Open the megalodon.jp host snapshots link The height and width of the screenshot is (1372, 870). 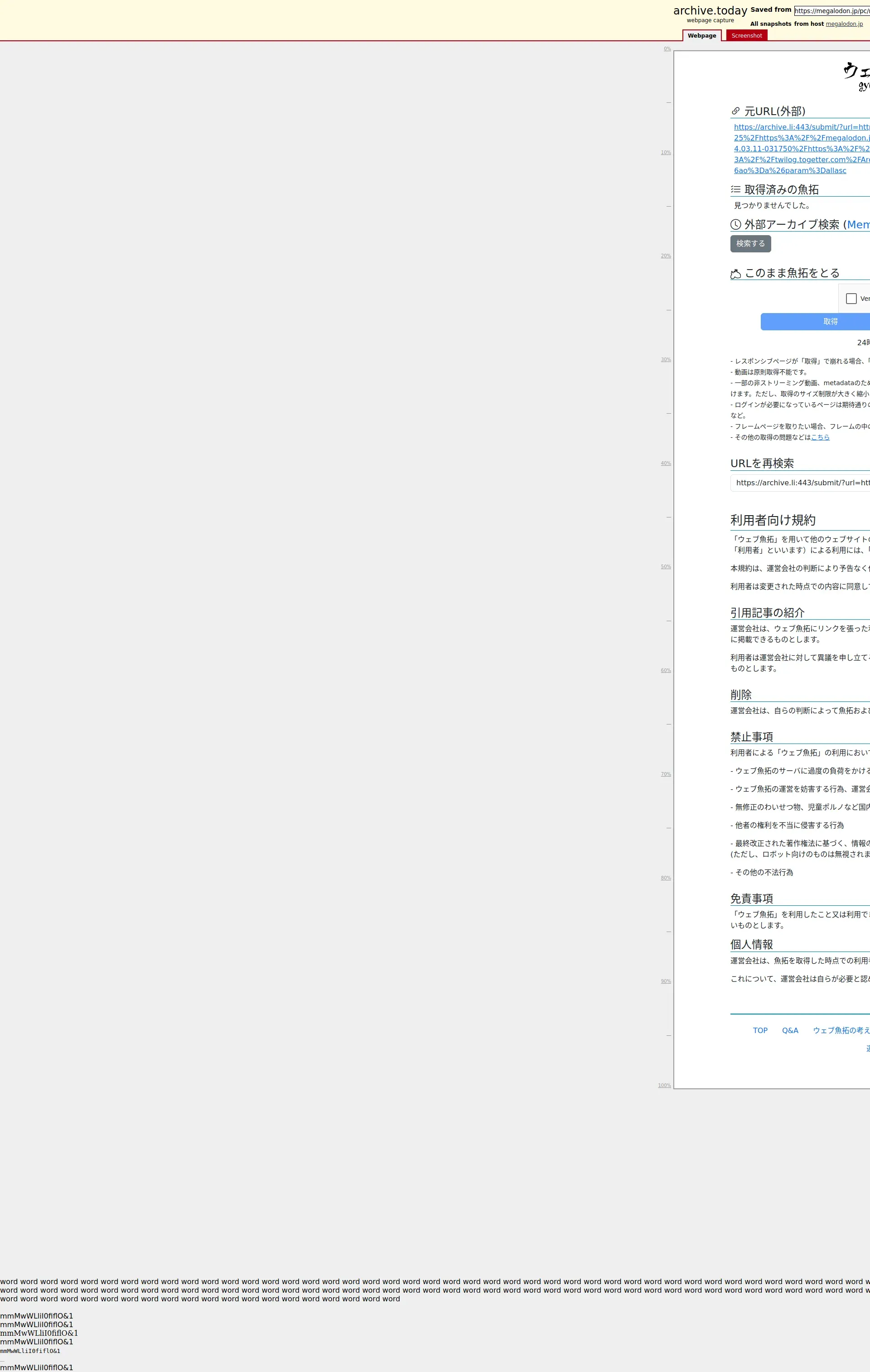coord(844,24)
